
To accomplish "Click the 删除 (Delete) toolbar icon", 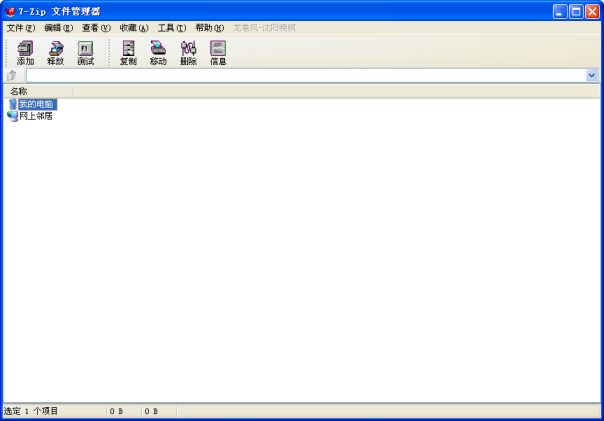I will coord(188,53).
